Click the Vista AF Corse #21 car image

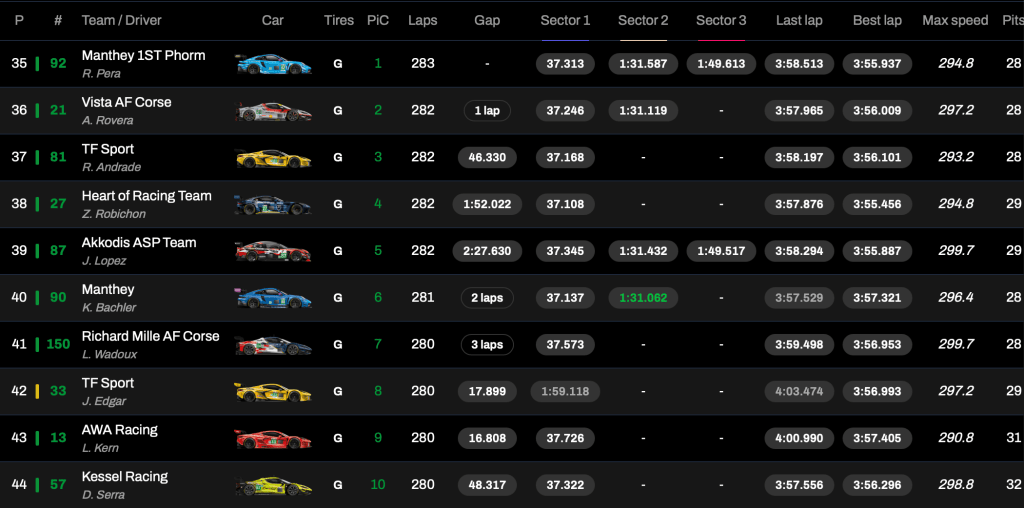click(x=273, y=111)
